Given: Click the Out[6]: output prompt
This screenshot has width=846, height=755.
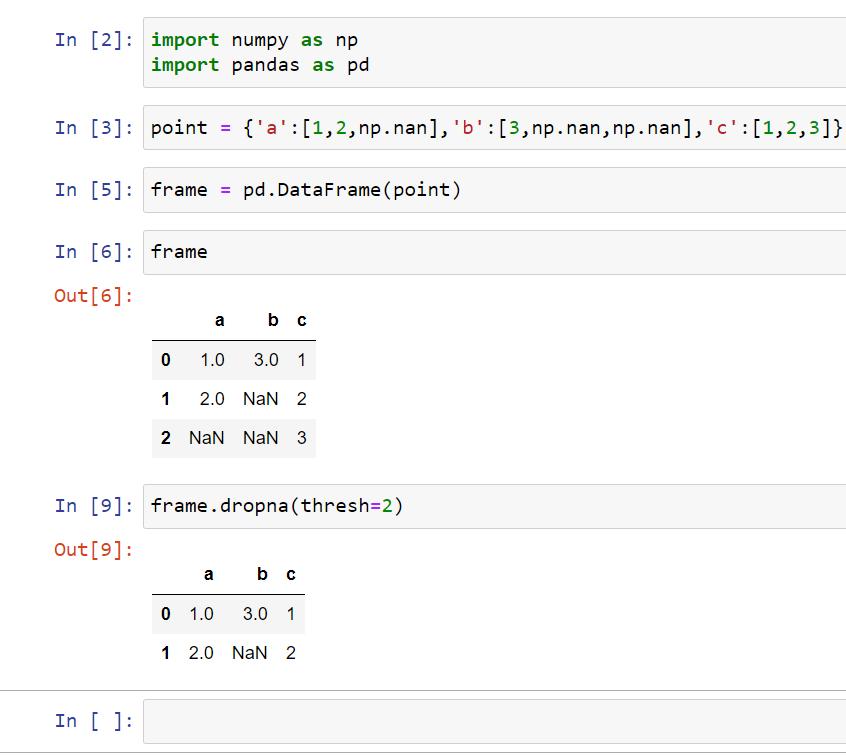Looking at the screenshot, I should (94, 296).
